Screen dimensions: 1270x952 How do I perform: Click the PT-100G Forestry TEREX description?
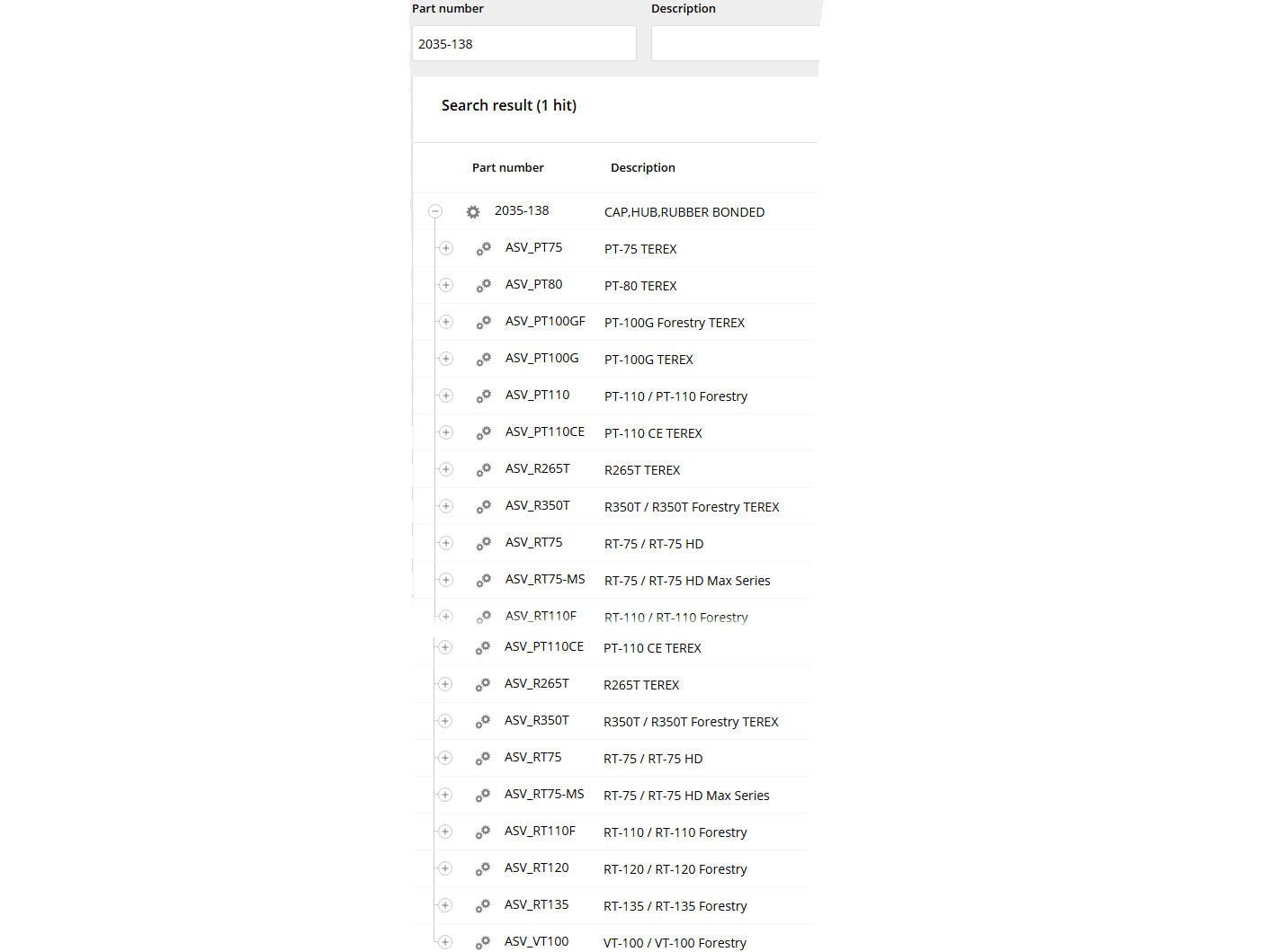[x=675, y=323]
